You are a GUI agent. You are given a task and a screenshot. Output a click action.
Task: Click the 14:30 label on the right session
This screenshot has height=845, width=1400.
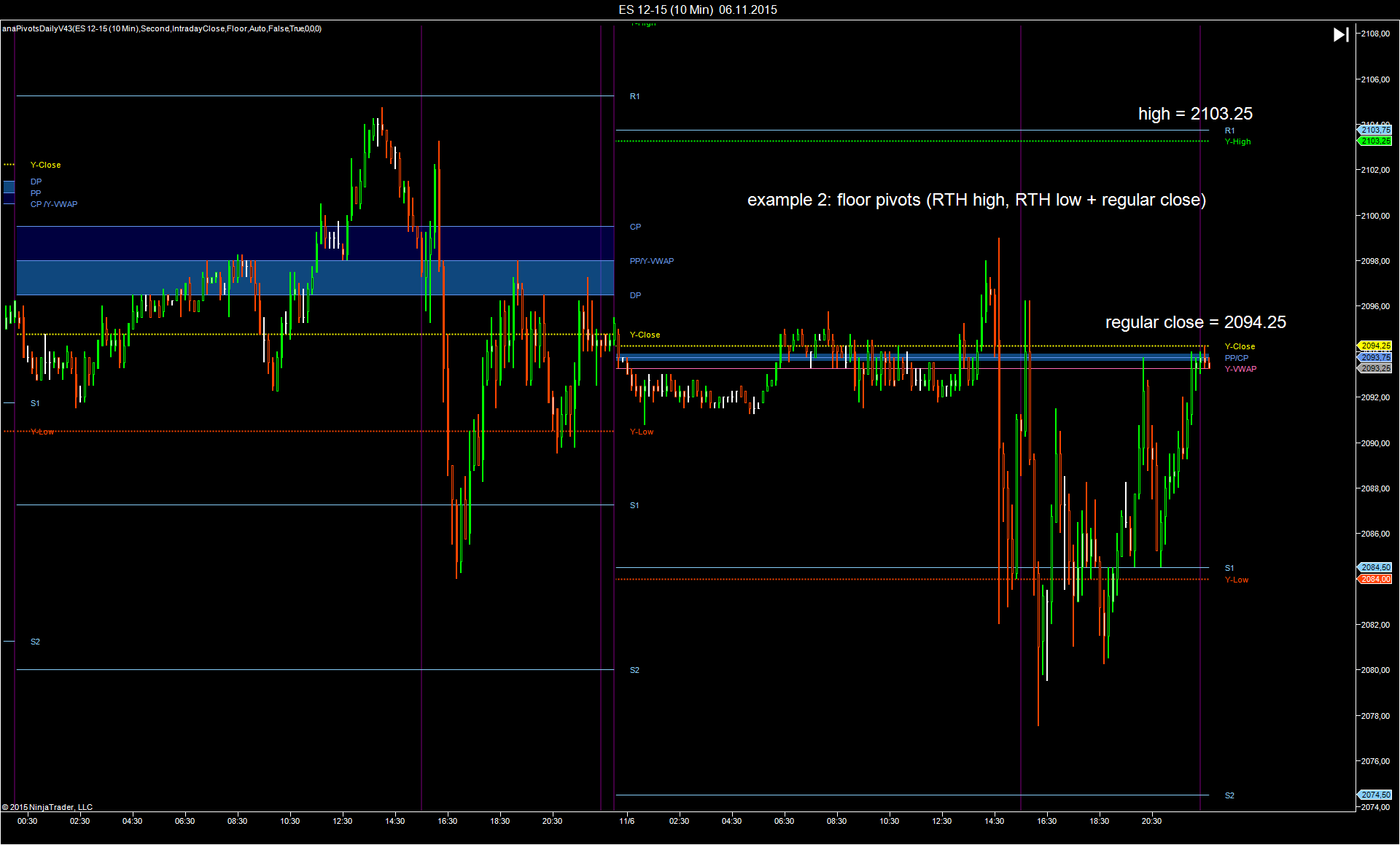pos(994,821)
